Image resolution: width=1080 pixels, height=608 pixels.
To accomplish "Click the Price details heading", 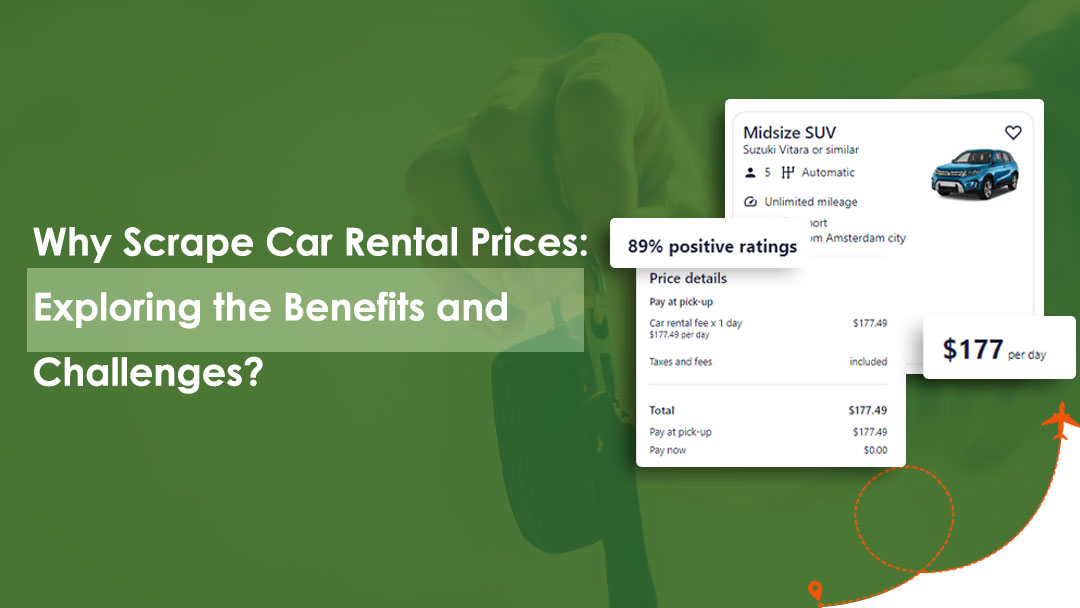I will click(x=688, y=278).
